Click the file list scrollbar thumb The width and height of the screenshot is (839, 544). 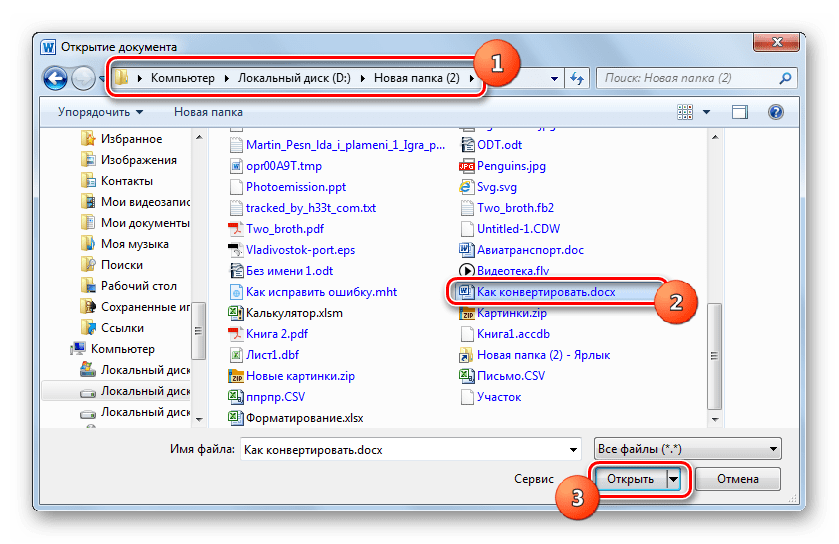click(x=715, y=356)
